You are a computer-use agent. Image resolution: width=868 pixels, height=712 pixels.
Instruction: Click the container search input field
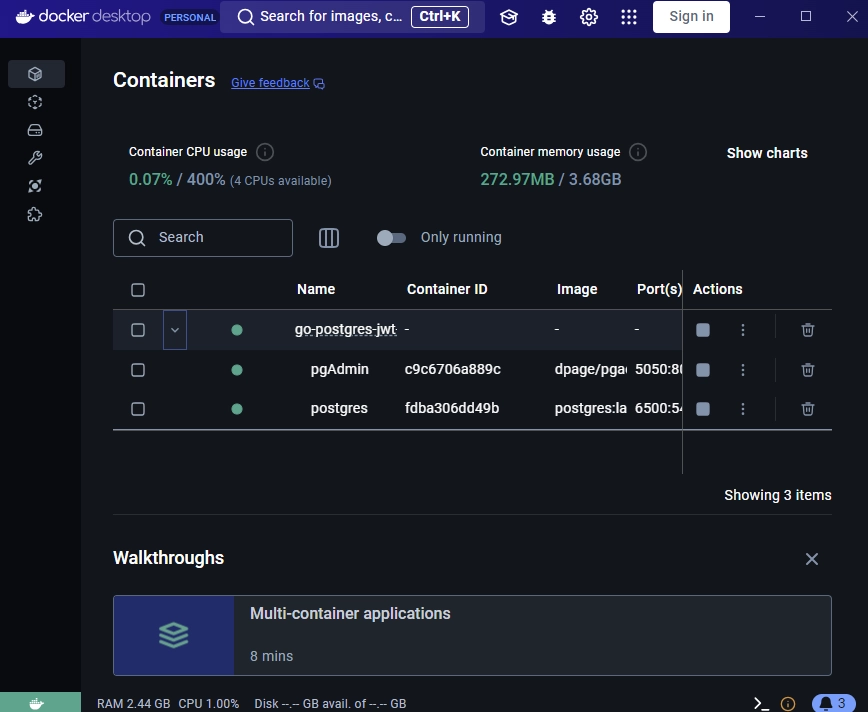pyautogui.click(x=202, y=237)
